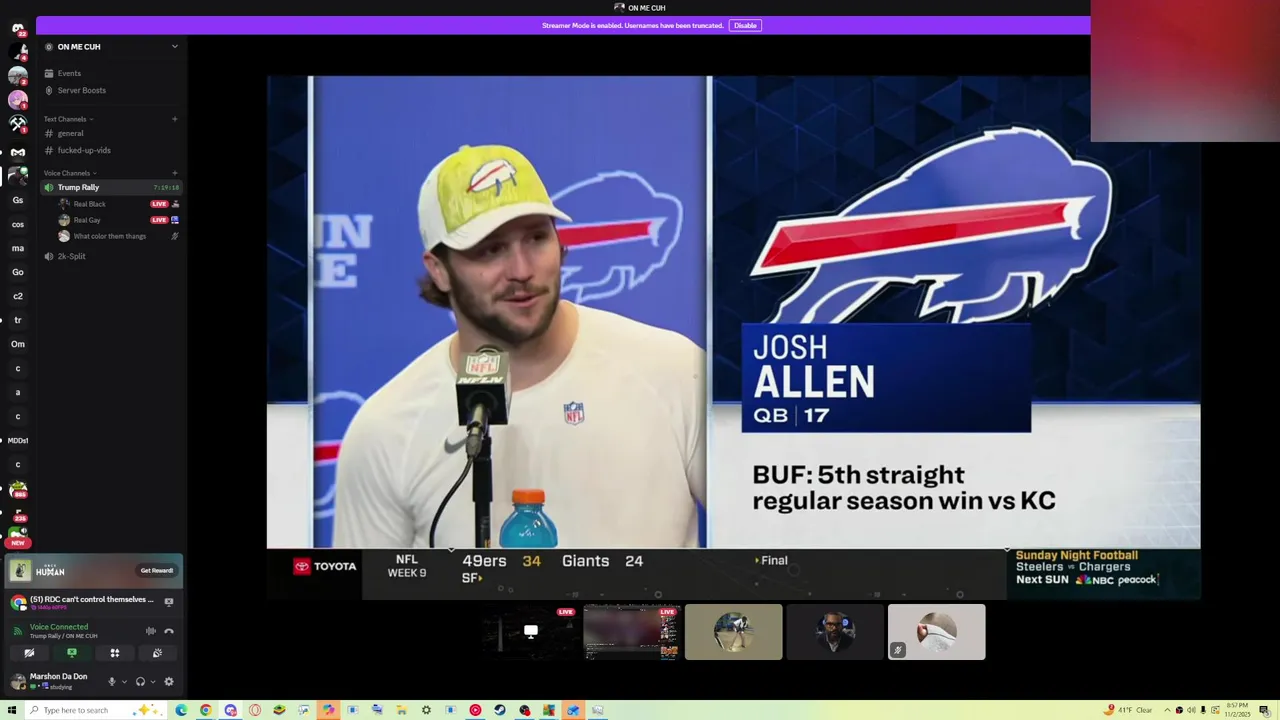Open the 'Gs' server icon

tap(18, 200)
